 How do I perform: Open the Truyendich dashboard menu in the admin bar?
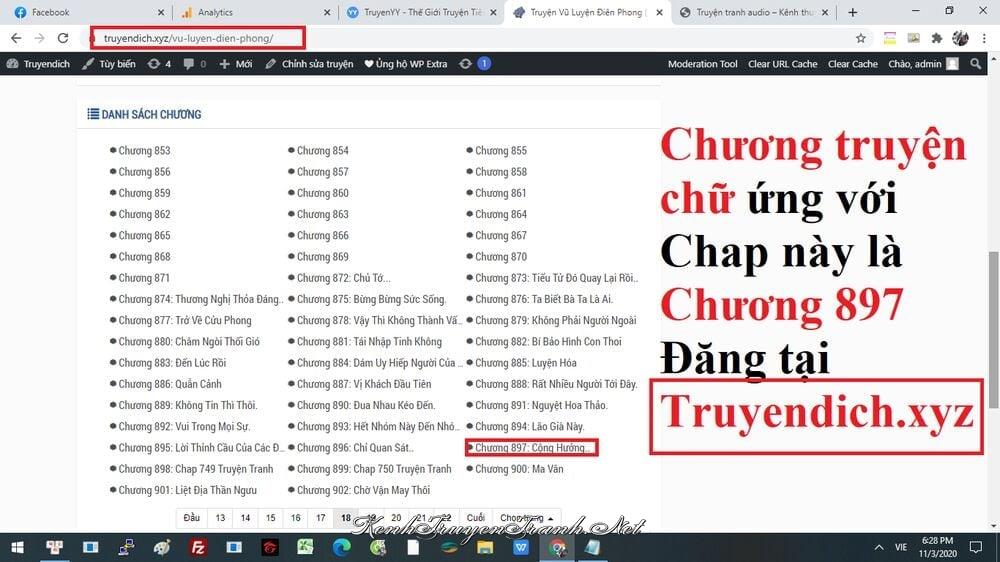pyautogui.click(x=38, y=64)
